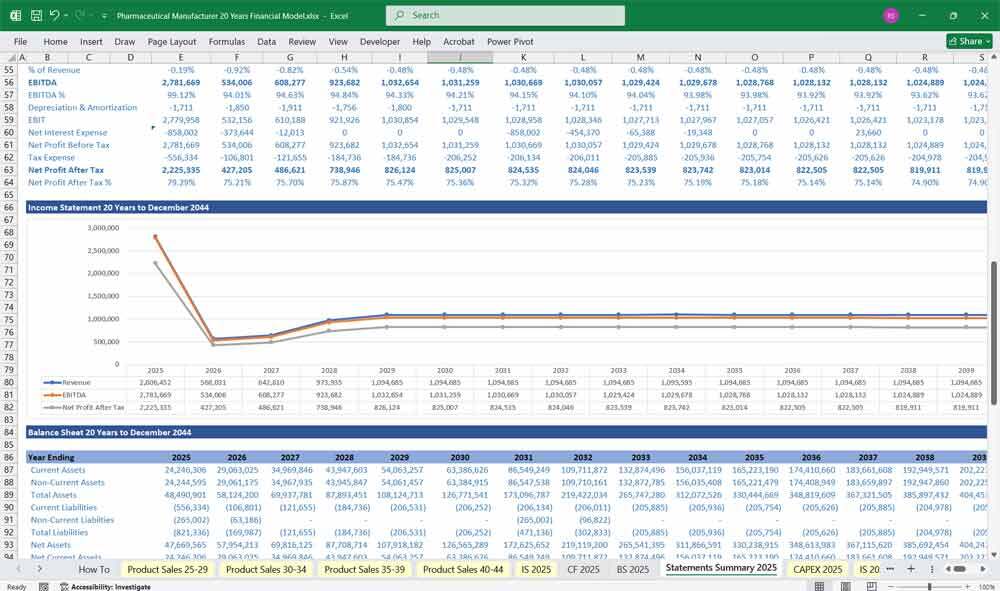Click the Redo icon
Image resolution: width=1000 pixels, height=591 pixels.
78,15
